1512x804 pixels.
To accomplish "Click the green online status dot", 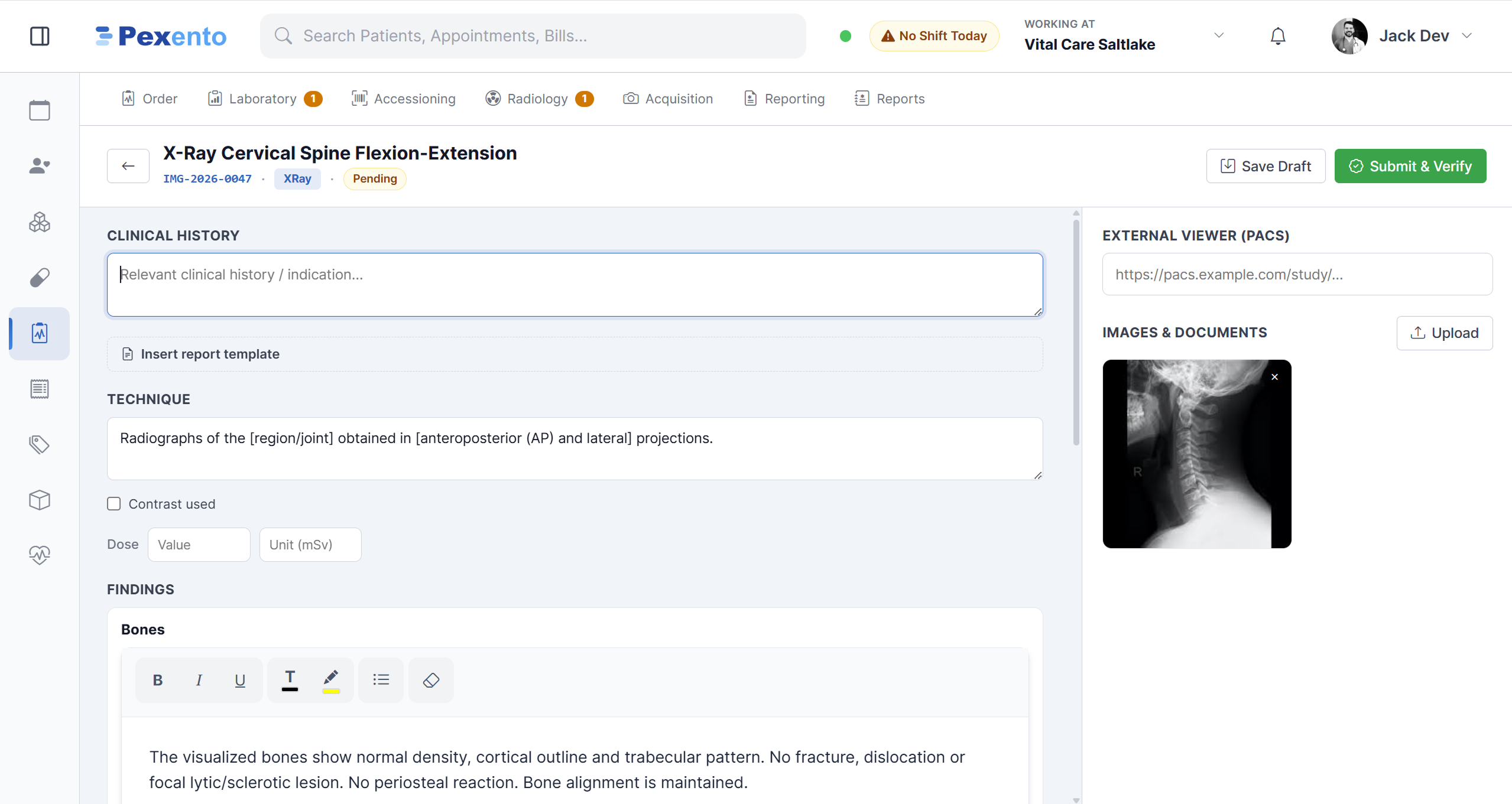I will (x=845, y=36).
